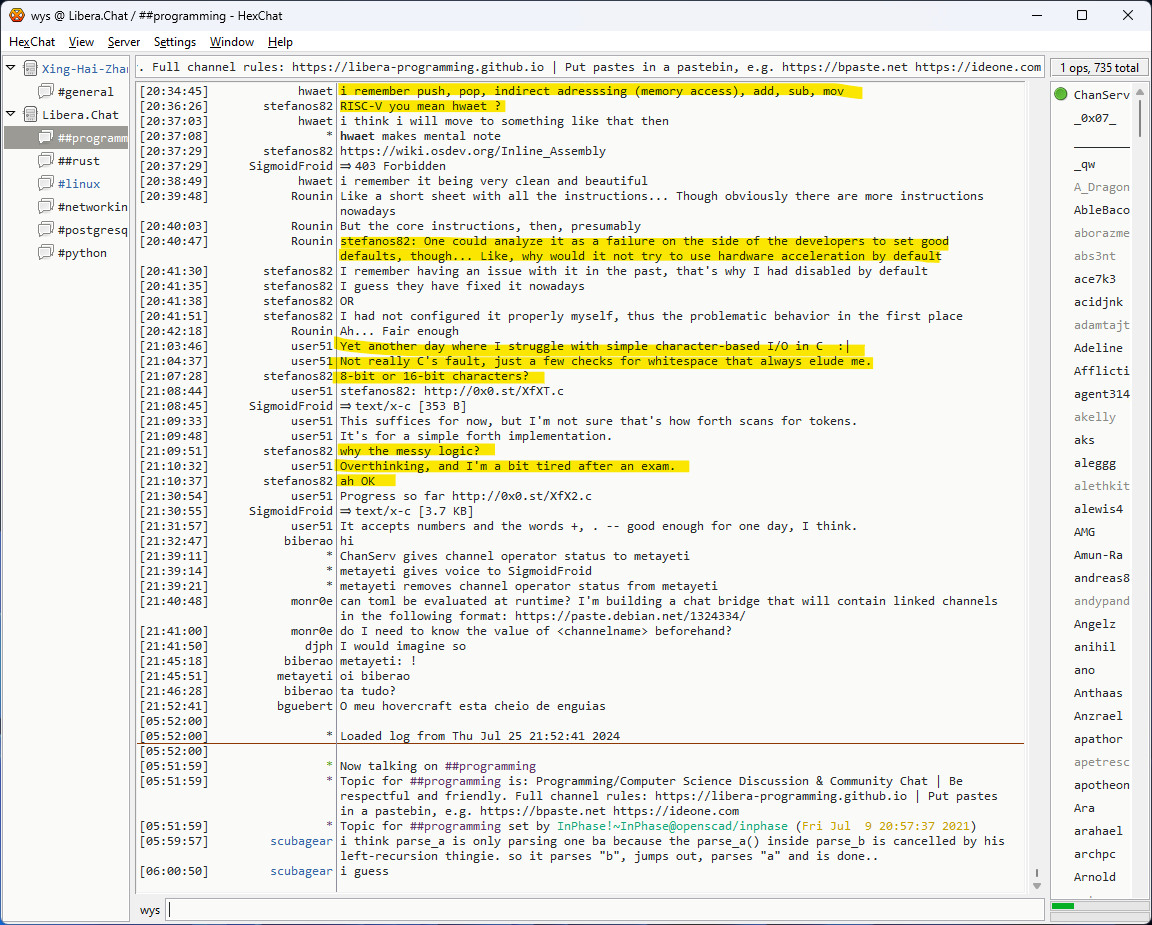Click the #python channel icon
This screenshot has width=1152, height=925.
pyautogui.click(x=46, y=253)
